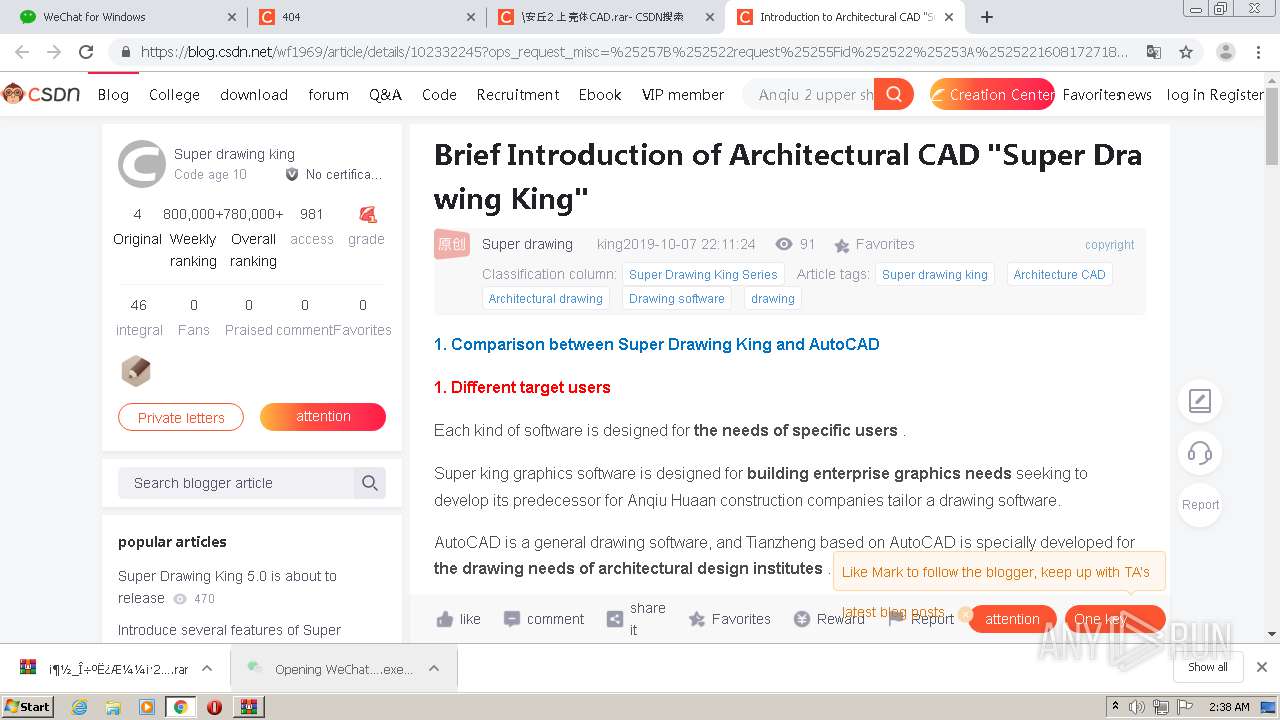Open the Ebook nav item

click(600, 94)
